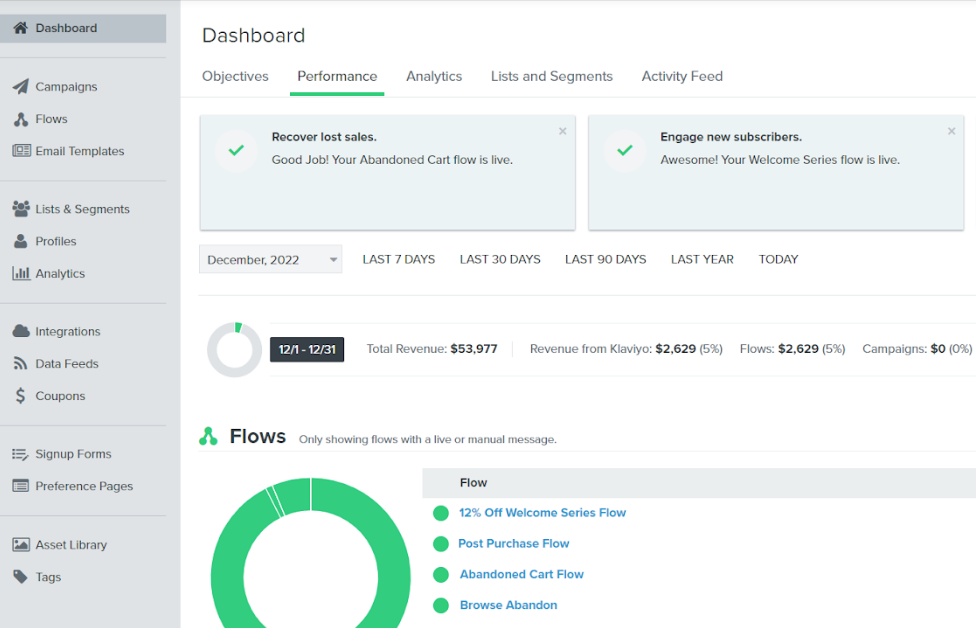Click the Signup Forms list icon
The height and width of the screenshot is (628, 976).
pyautogui.click(x=21, y=454)
